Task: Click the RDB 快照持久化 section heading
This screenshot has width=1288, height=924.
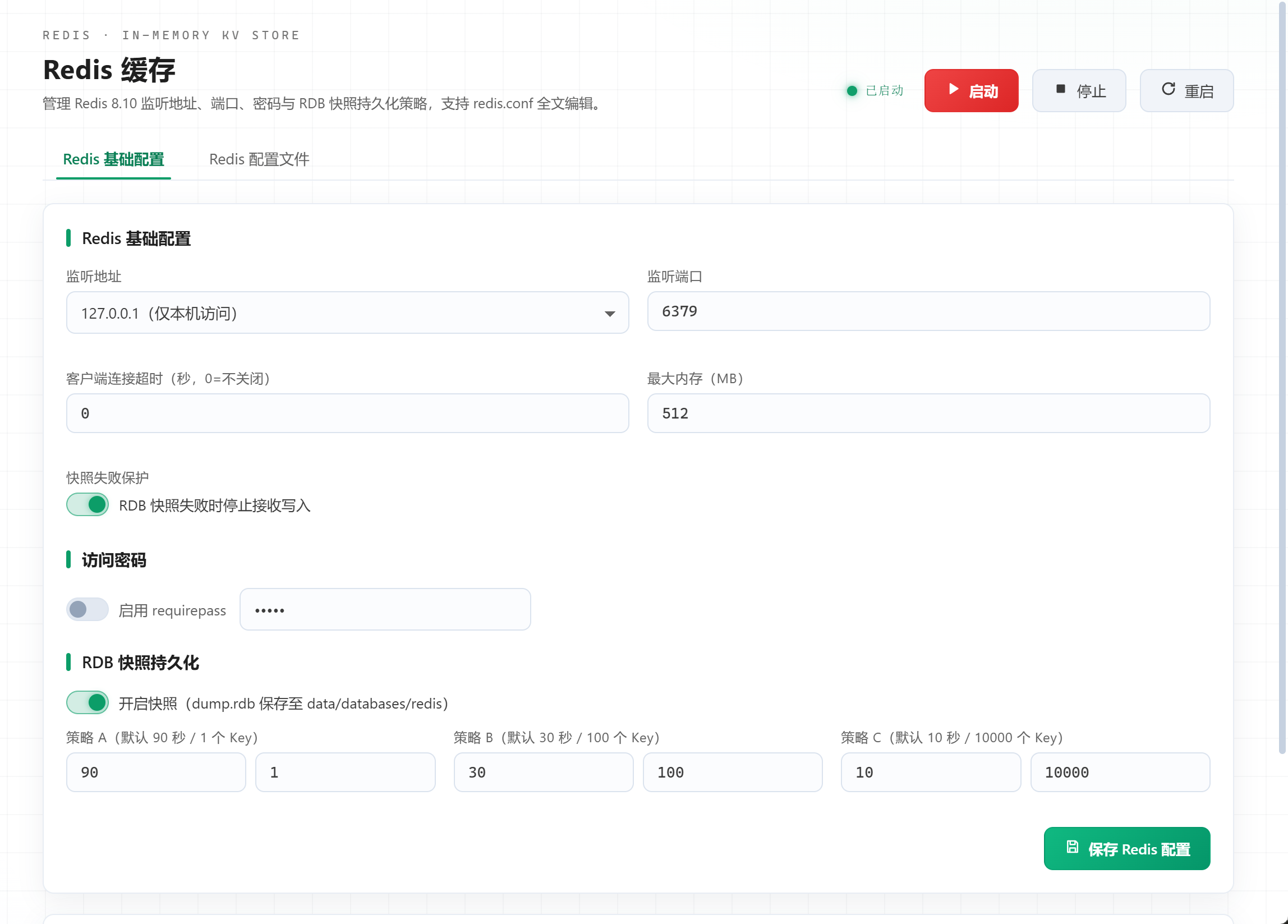Action: (140, 662)
